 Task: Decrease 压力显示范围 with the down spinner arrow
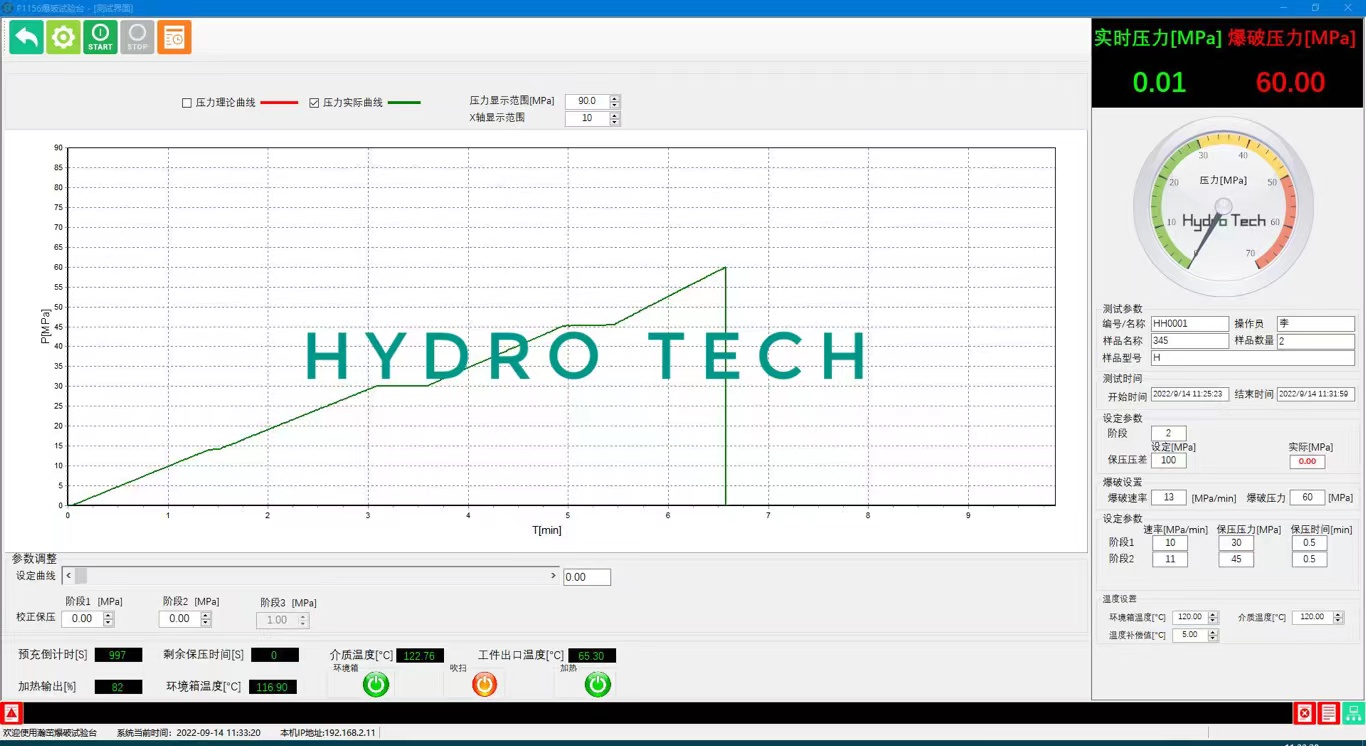(x=615, y=105)
